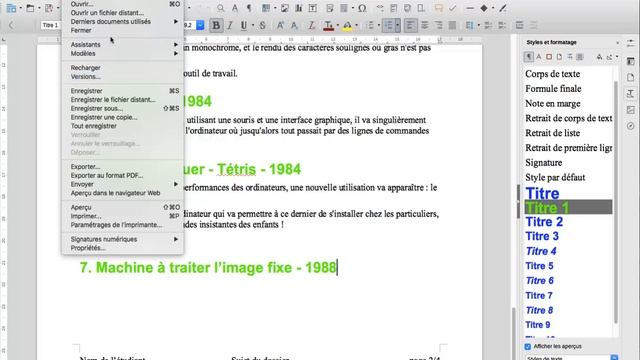Open sidebar settings icon at top right

pos(631,43)
